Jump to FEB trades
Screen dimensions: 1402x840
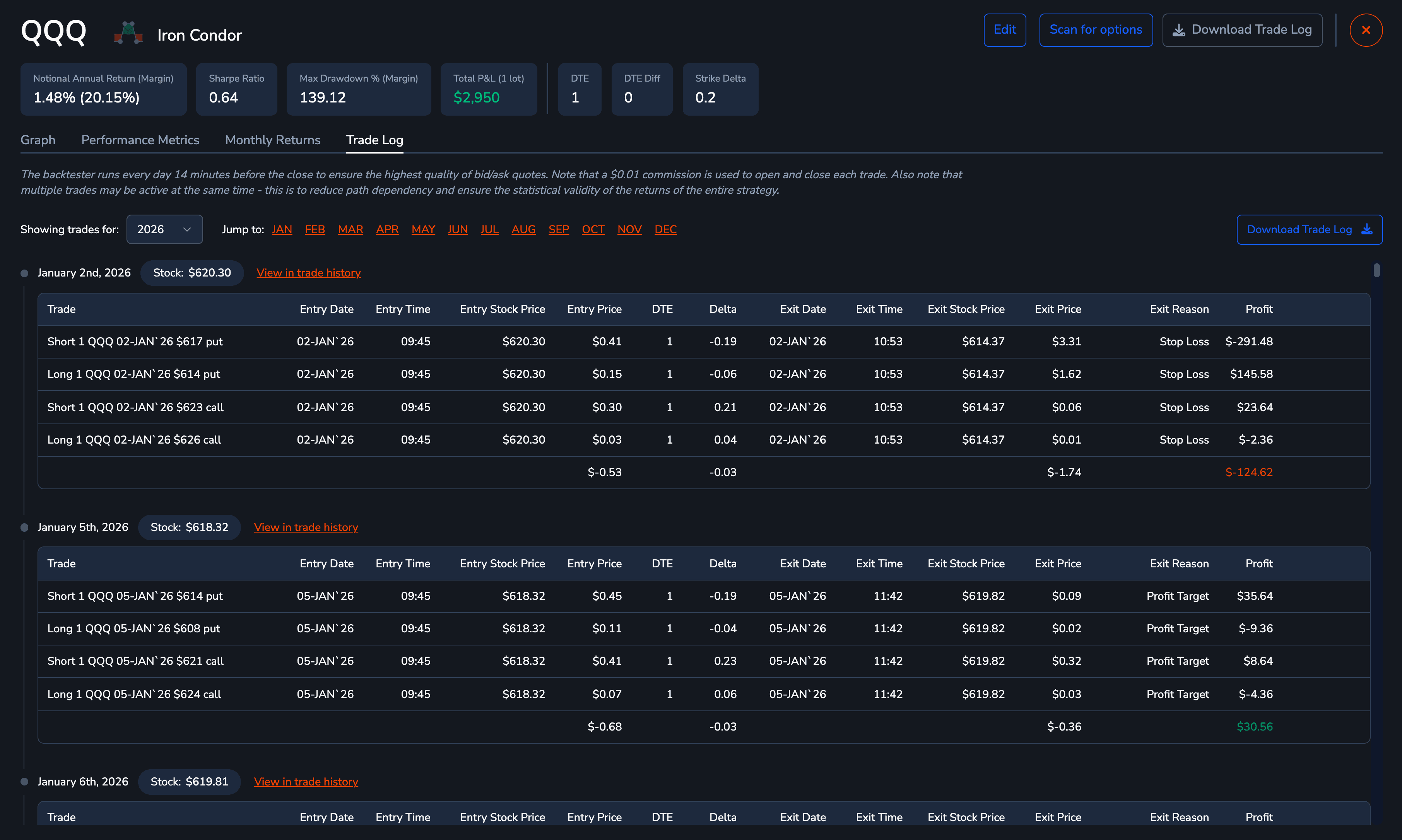(x=315, y=229)
